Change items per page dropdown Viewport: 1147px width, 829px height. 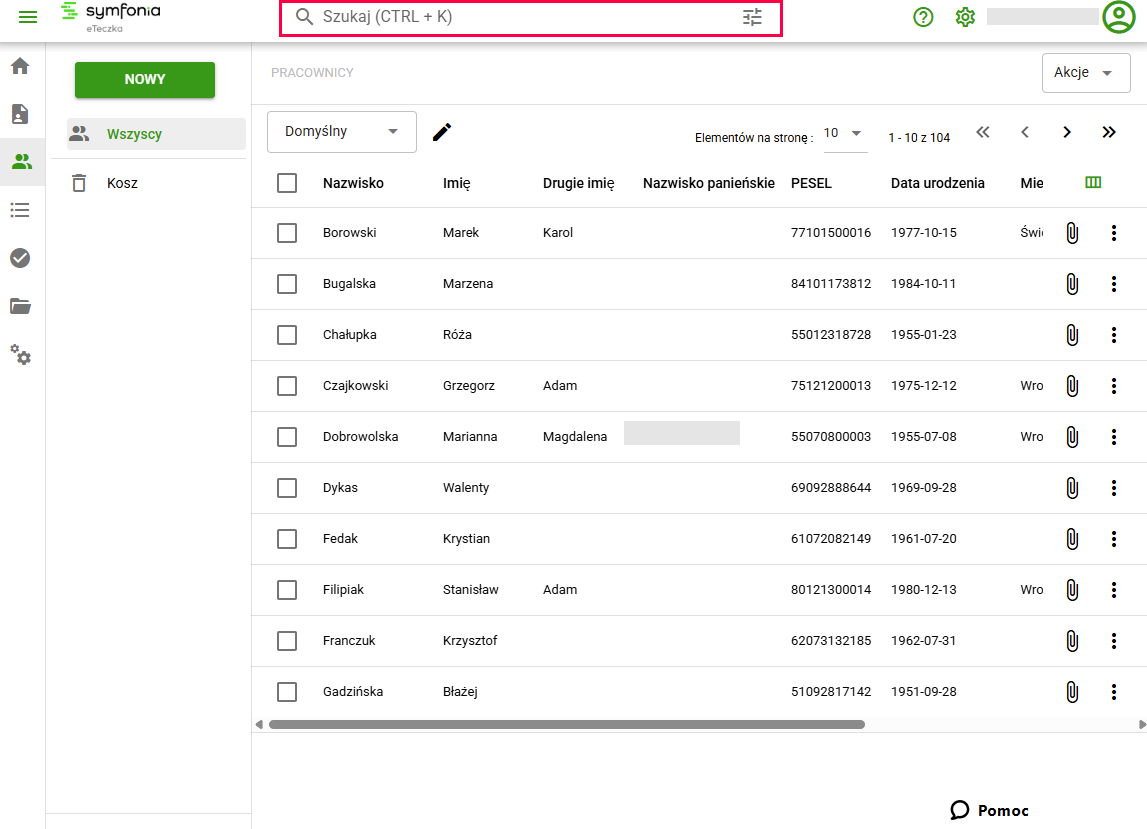[x=845, y=134]
